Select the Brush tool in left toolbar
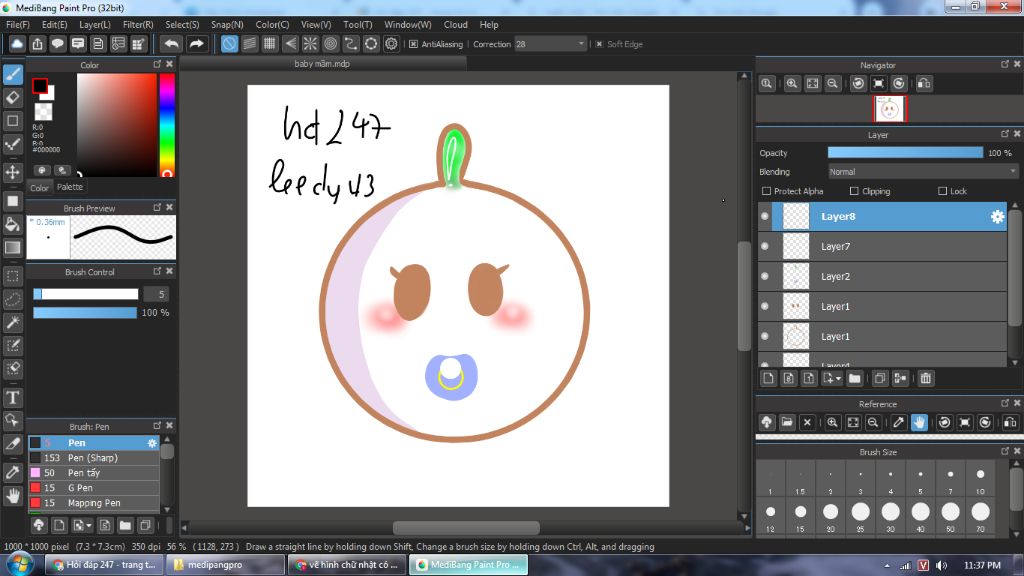Image resolution: width=1024 pixels, height=576 pixels. (12, 74)
